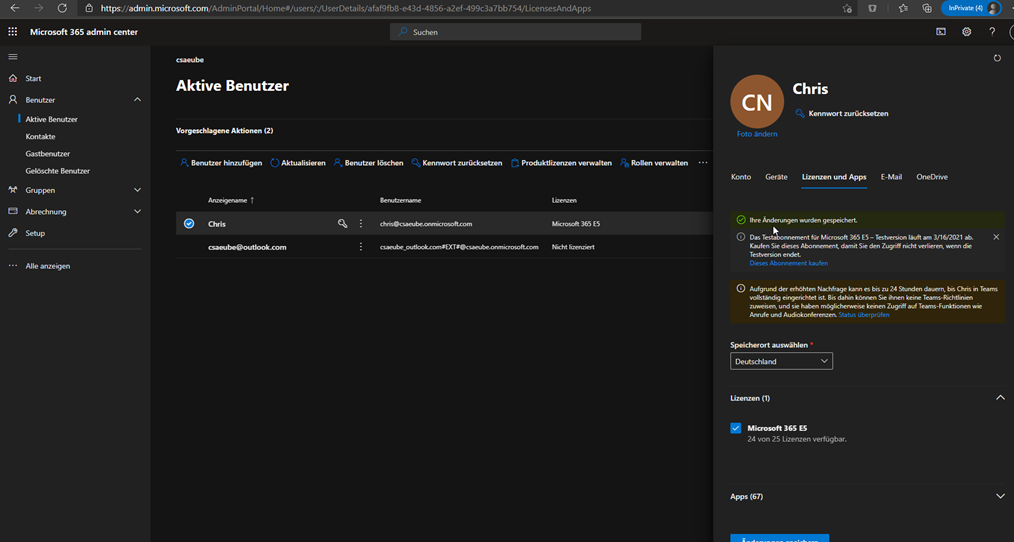Click the InPrivate profile badge
The height and width of the screenshot is (542, 1014).
tap(971, 8)
